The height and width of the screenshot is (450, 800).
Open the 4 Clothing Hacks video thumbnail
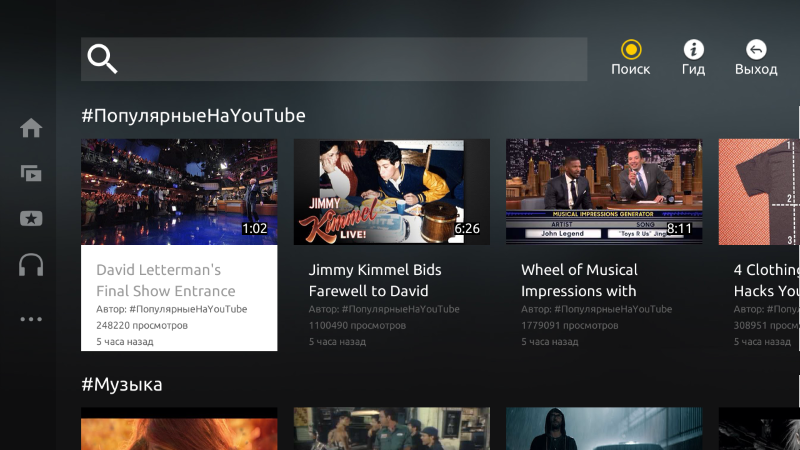pos(759,192)
